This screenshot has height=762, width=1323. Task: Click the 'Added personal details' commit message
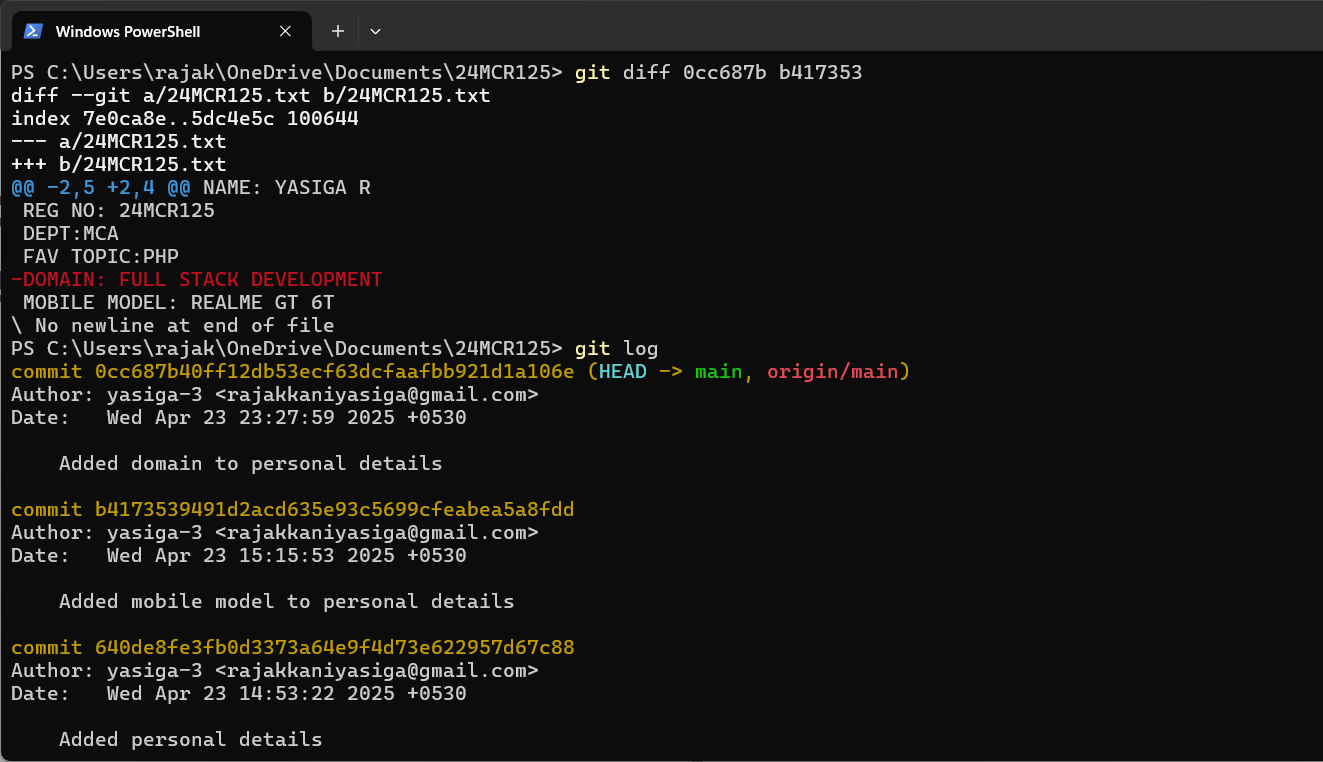pyautogui.click(x=191, y=740)
